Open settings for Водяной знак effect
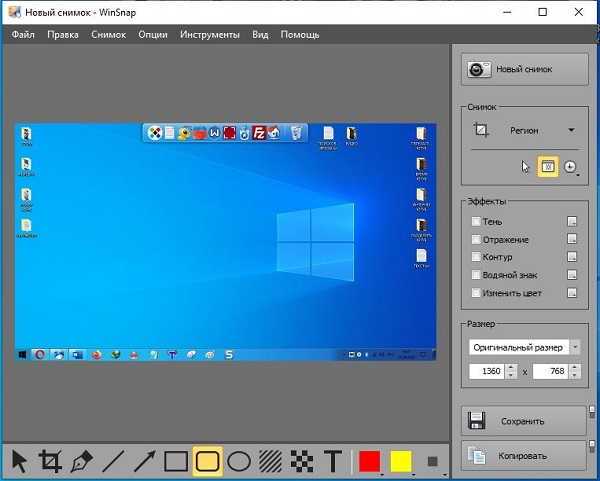 click(572, 275)
